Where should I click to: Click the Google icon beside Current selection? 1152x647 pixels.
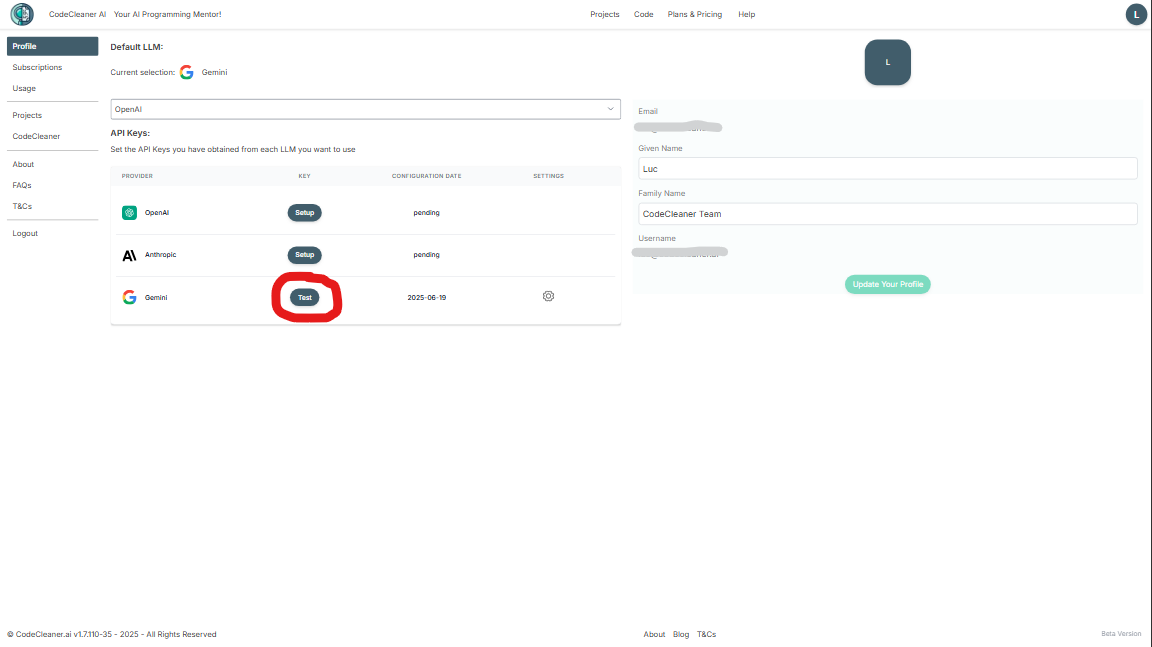(x=187, y=72)
